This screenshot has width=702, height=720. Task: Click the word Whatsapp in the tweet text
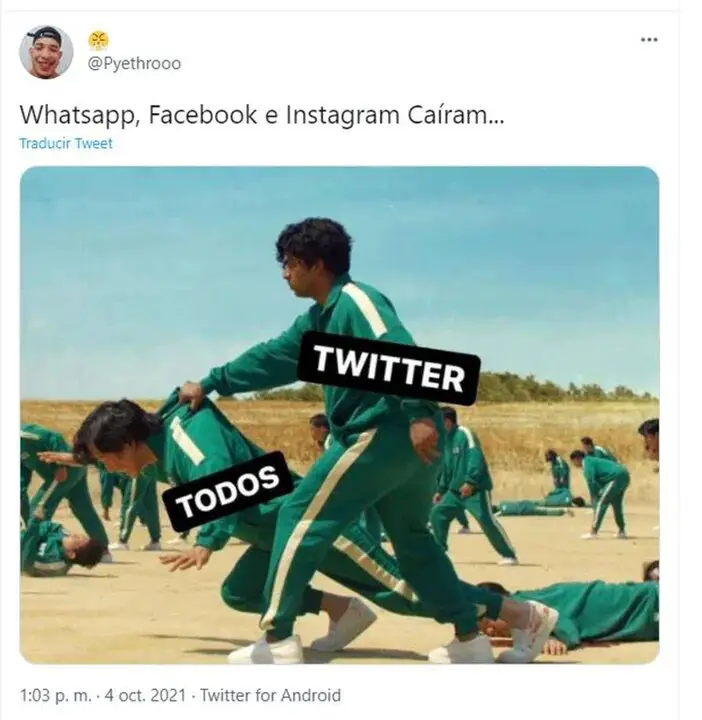pos(79,115)
